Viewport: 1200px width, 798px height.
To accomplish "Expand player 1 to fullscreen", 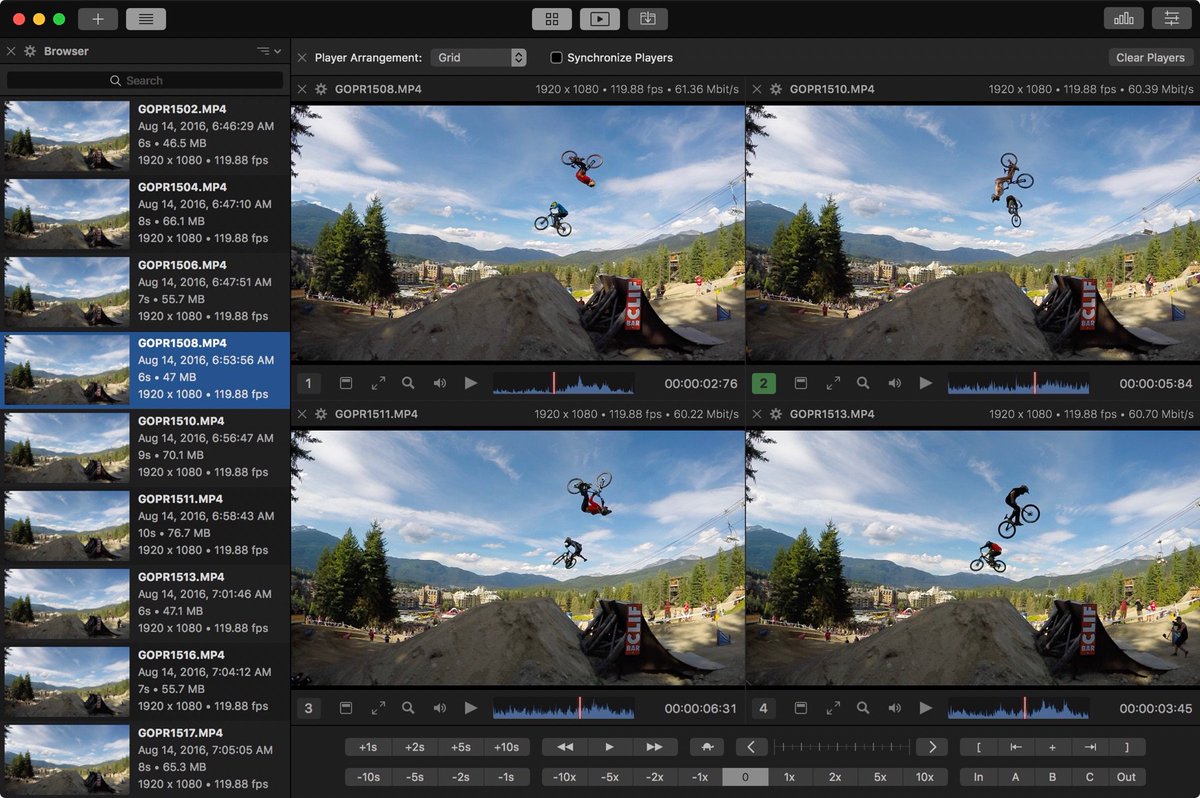I will (x=378, y=383).
